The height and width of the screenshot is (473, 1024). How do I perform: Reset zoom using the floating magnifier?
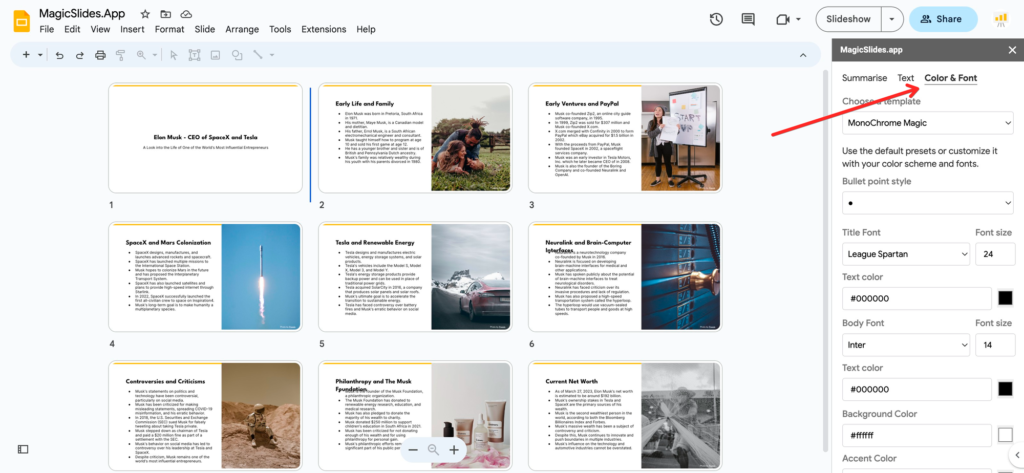coord(434,449)
